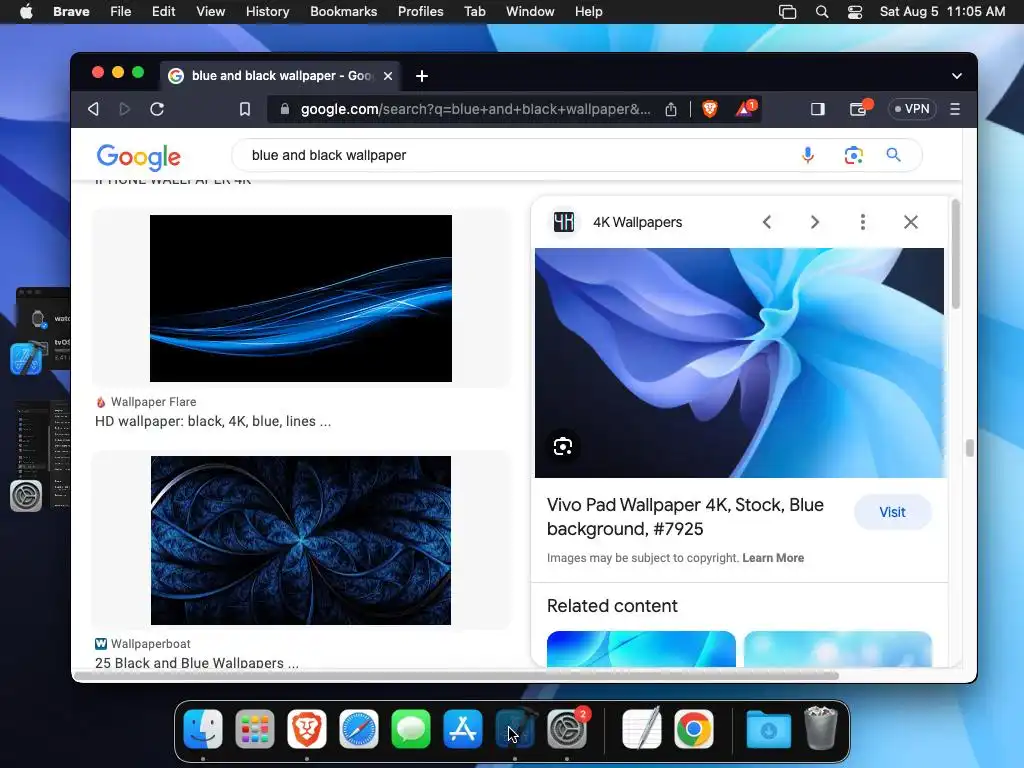
Task: Open Xcode from the Dock
Action: point(515,729)
